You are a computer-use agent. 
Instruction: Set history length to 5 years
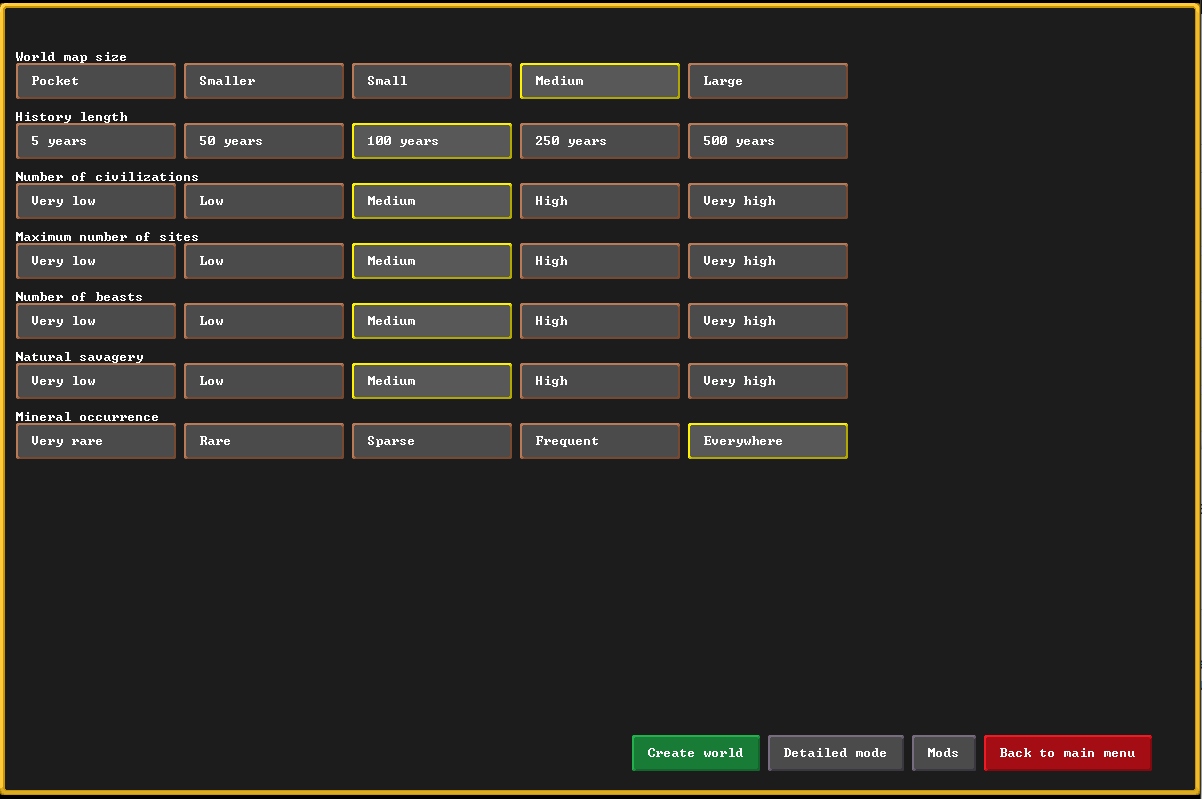tap(96, 141)
